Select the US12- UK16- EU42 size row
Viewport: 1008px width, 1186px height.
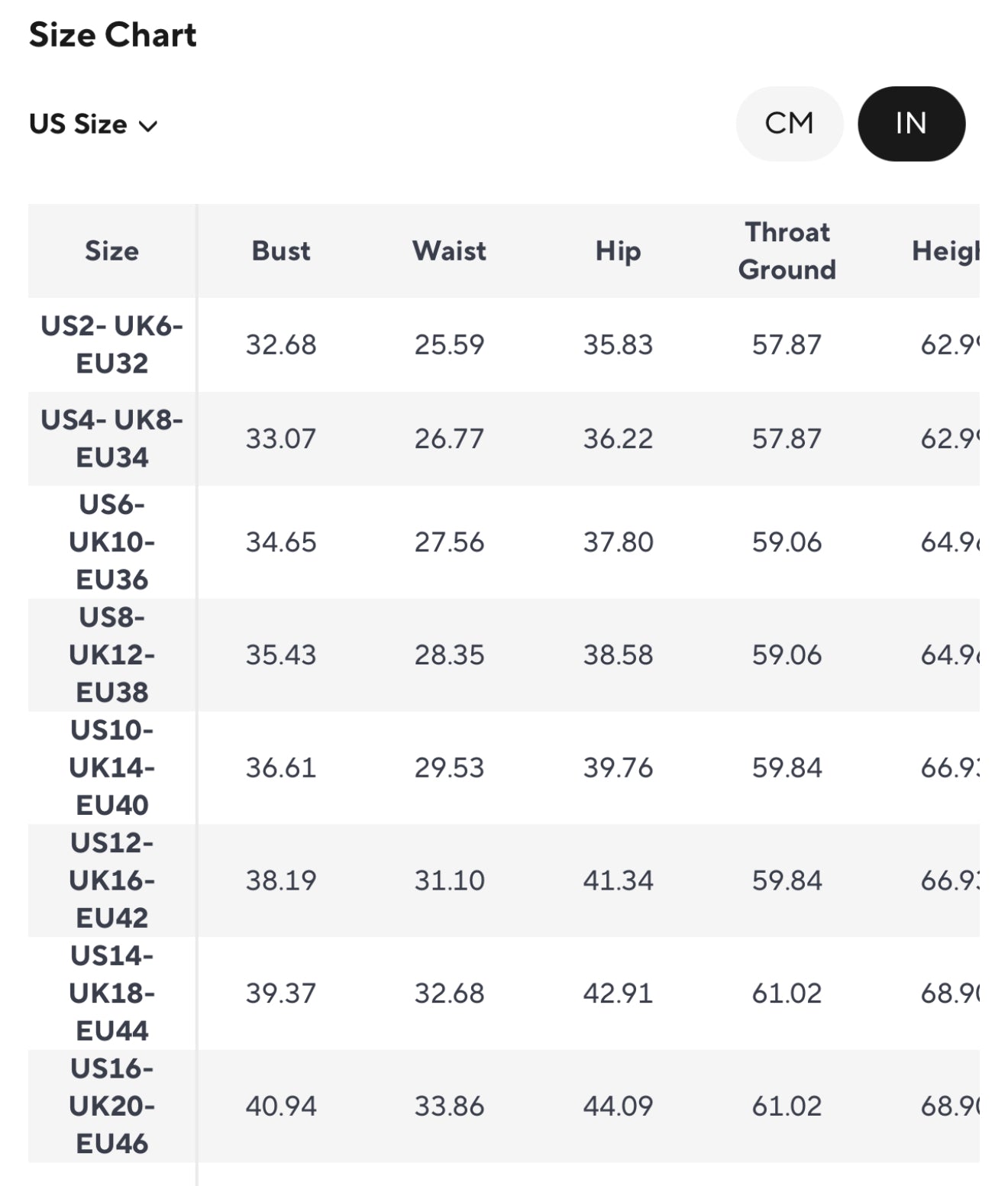(111, 880)
